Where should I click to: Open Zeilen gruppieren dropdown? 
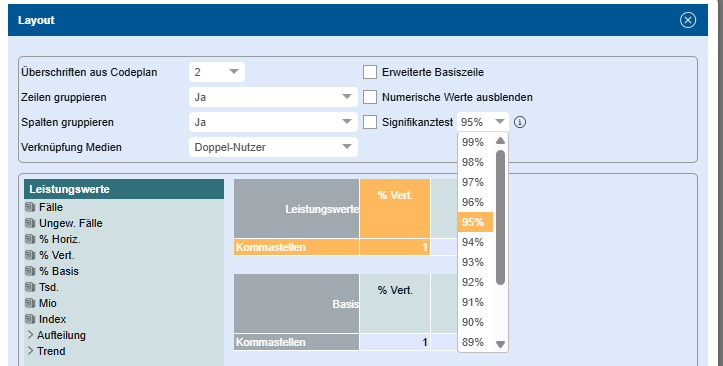[x=273, y=97]
